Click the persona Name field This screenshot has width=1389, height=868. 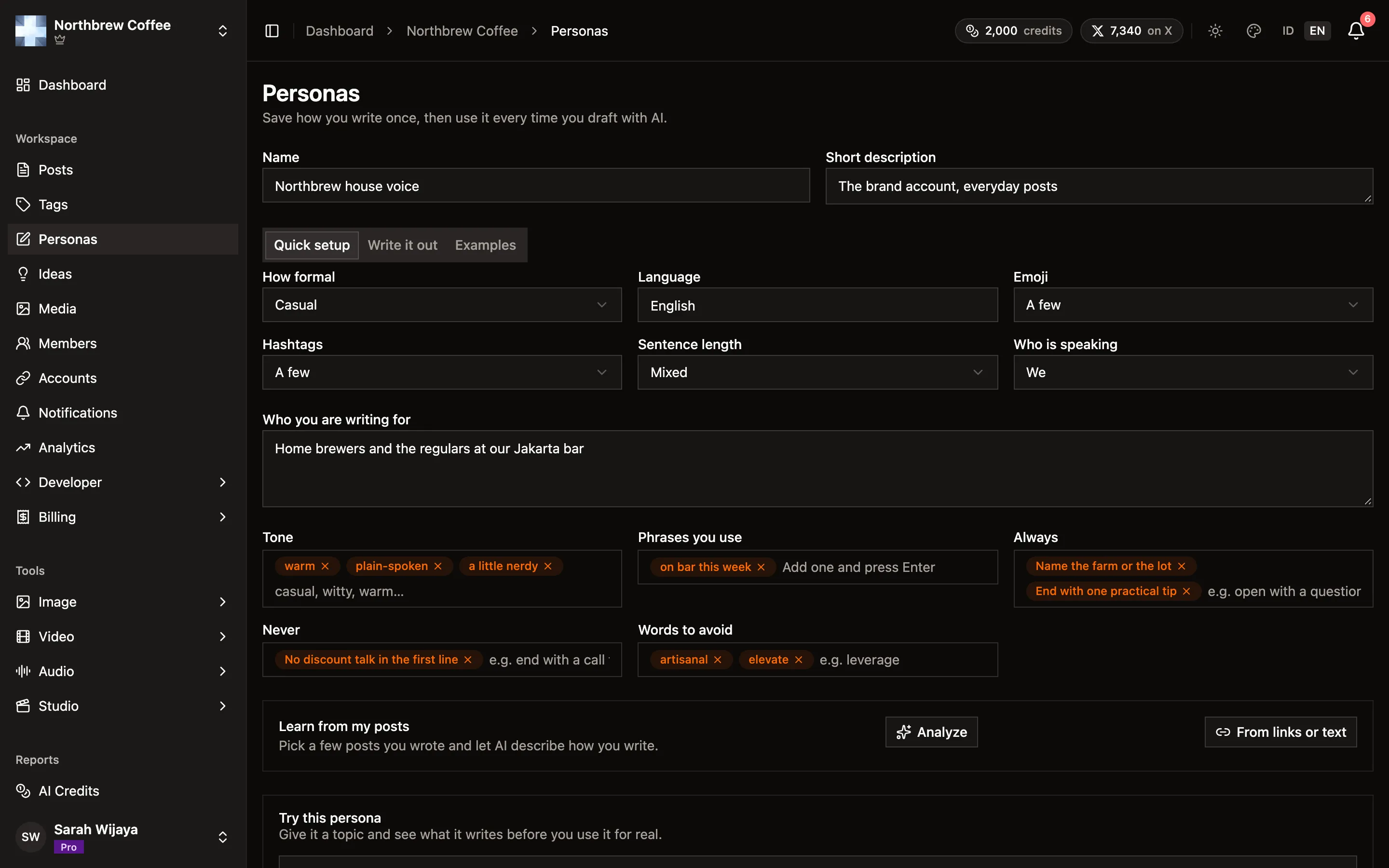[x=536, y=186]
